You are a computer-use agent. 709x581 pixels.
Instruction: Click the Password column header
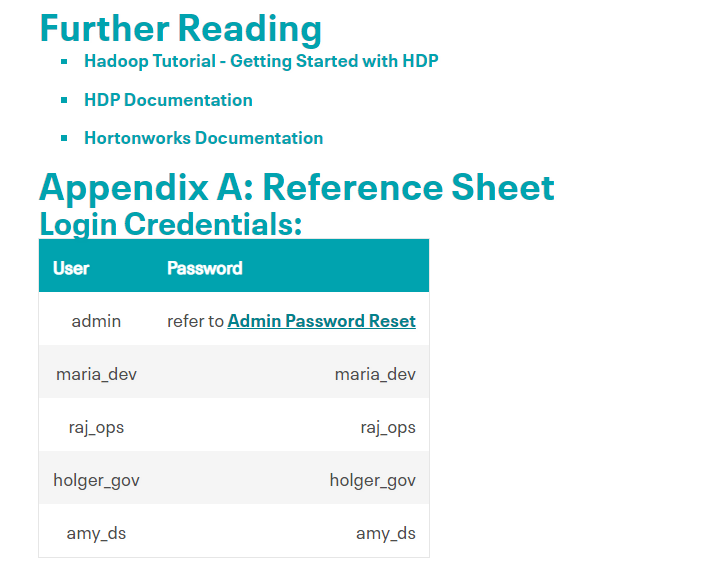pyautogui.click(x=204, y=268)
